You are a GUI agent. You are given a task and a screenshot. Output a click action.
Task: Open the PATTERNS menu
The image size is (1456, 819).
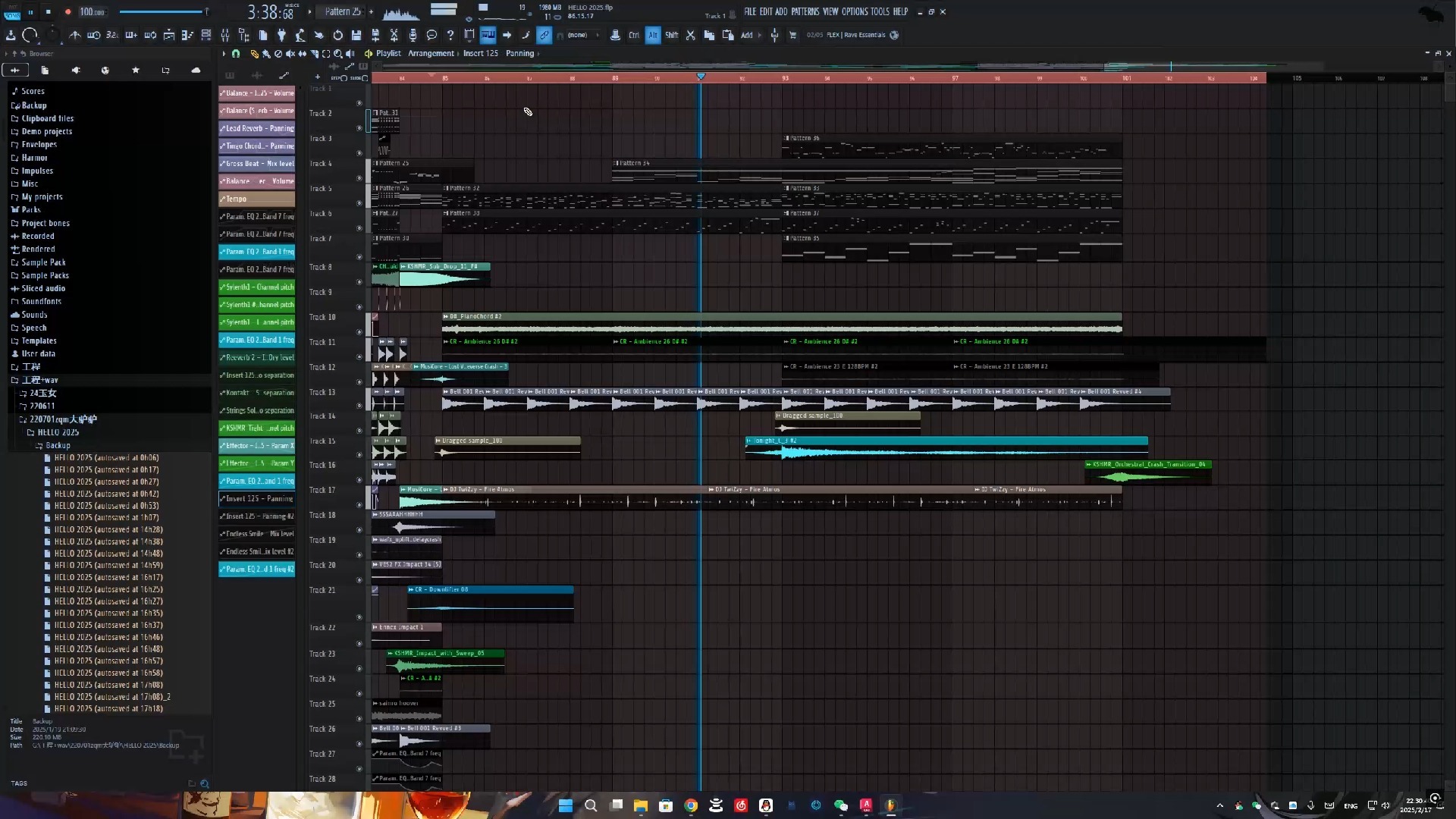coord(805,11)
